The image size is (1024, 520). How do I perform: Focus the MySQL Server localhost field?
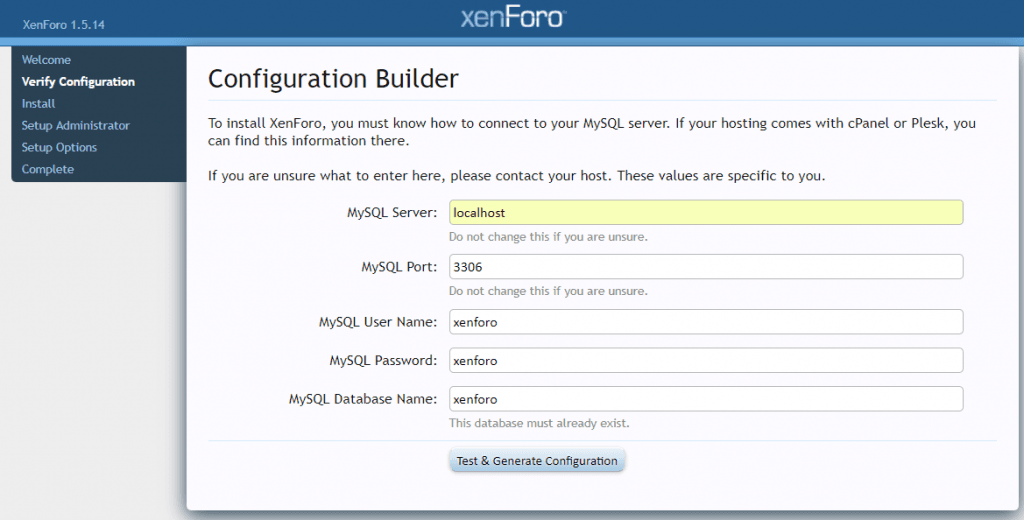pyautogui.click(x=706, y=212)
